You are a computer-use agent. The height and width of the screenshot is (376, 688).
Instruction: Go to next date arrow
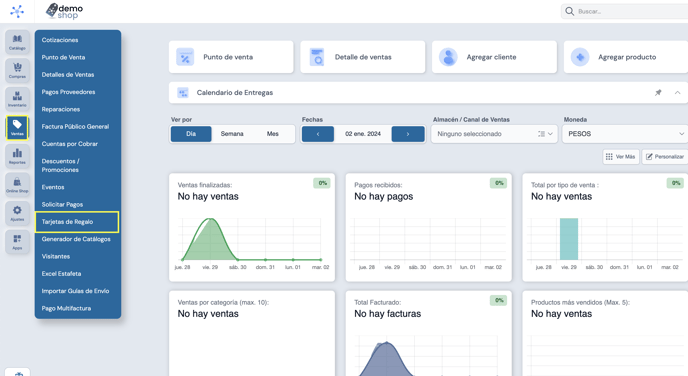tap(408, 134)
